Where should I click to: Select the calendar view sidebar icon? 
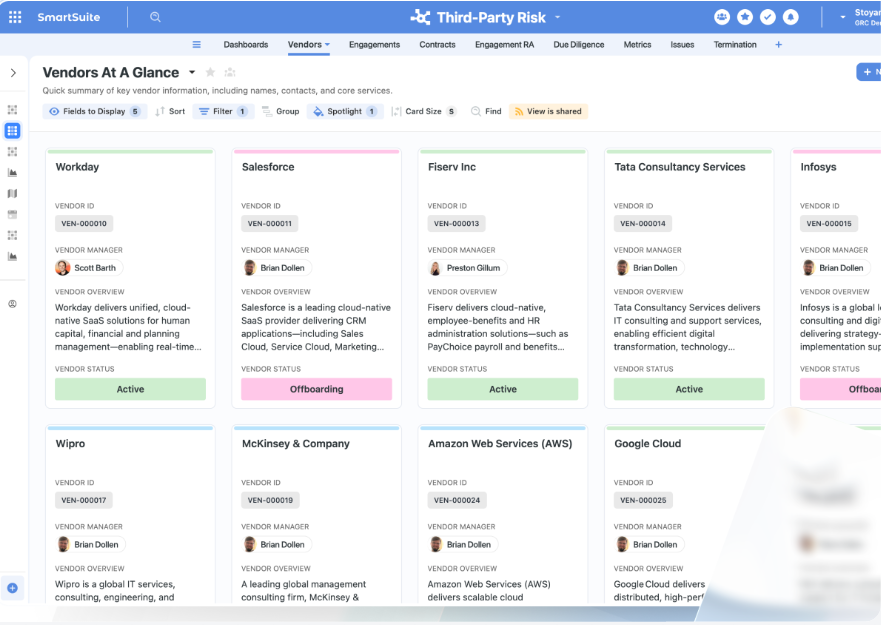tap(12, 214)
